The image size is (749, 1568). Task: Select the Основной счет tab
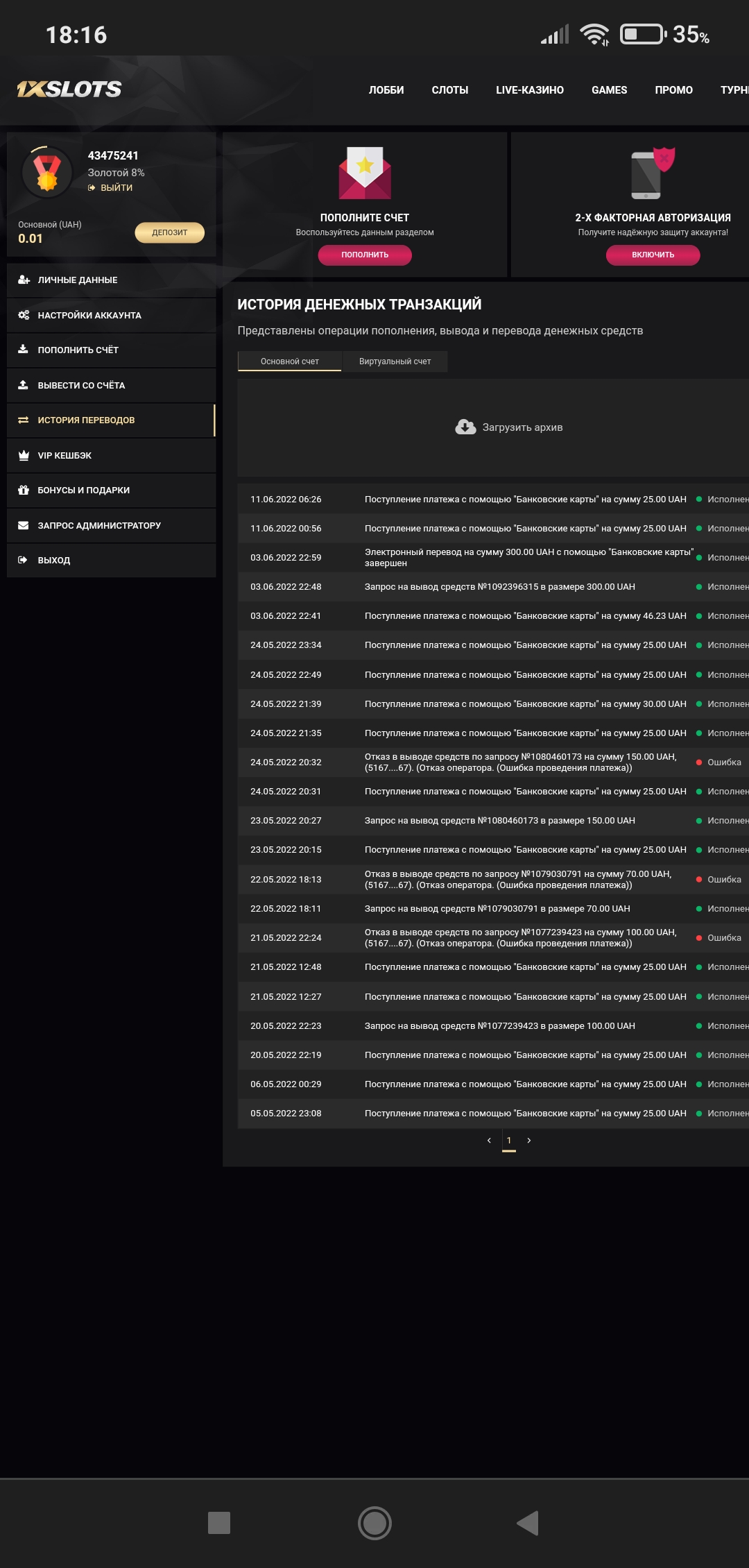[290, 361]
